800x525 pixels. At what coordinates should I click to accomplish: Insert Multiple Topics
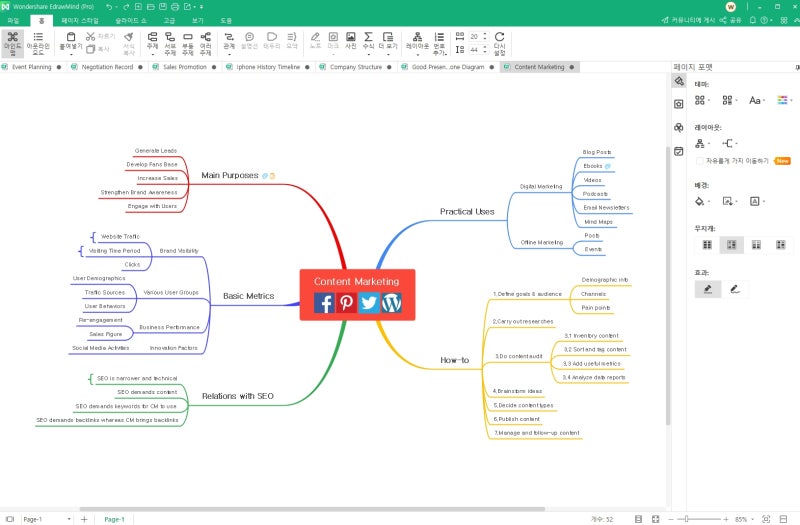(206, 43)
